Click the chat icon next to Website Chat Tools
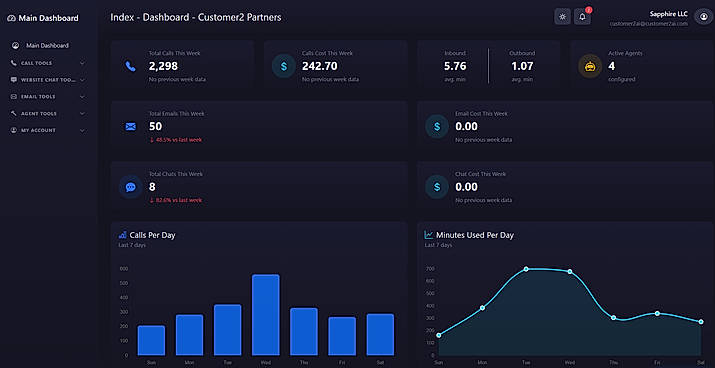Screen dimensions: 715x368 [14, 80]
